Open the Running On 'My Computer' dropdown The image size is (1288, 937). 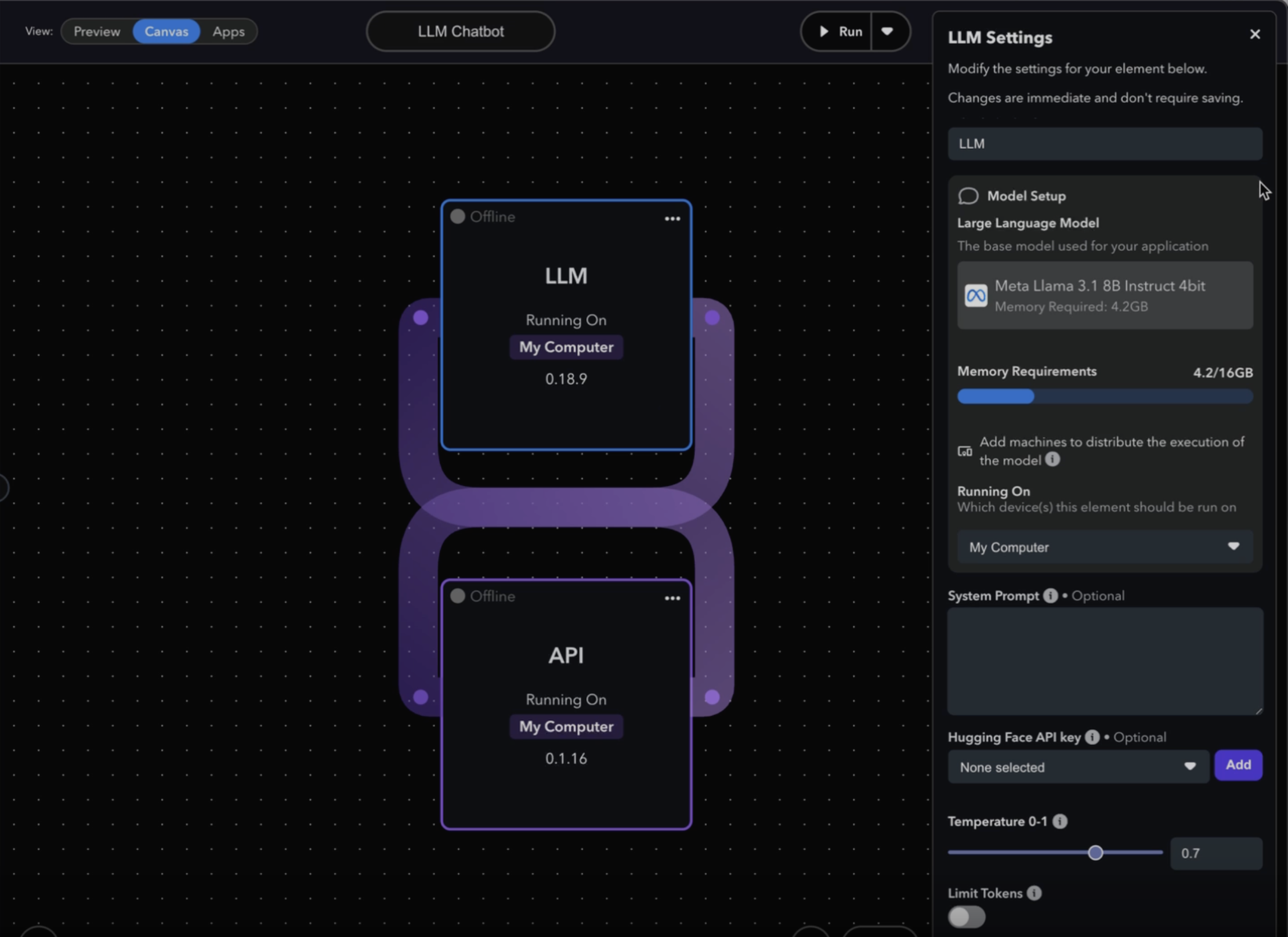(x=1104, y=547)
